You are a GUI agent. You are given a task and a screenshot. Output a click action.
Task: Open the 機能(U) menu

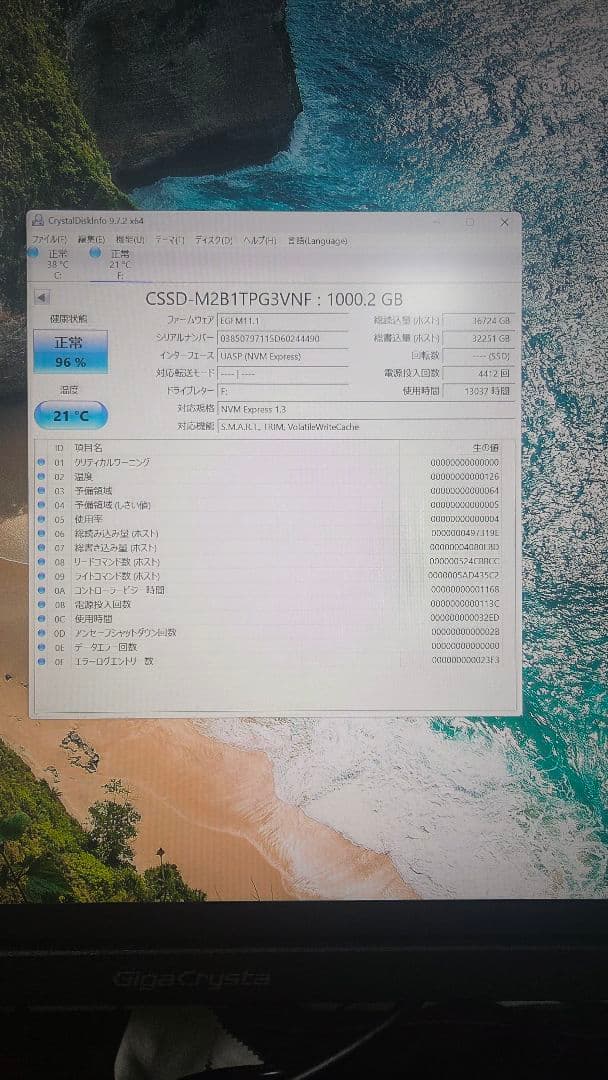(x=130, y=240)
